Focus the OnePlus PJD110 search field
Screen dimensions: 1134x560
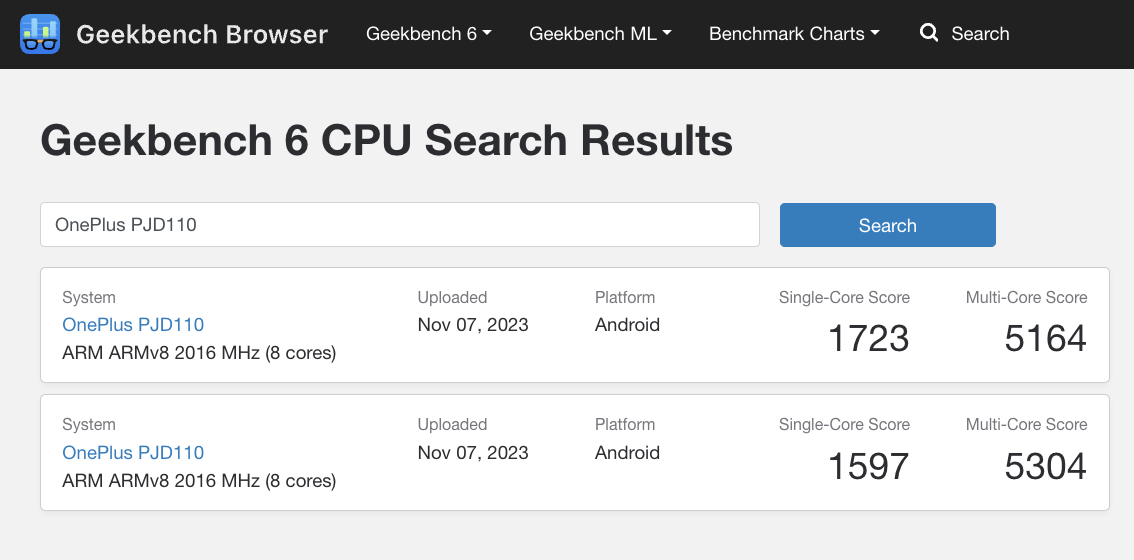(x=400, y=224)
